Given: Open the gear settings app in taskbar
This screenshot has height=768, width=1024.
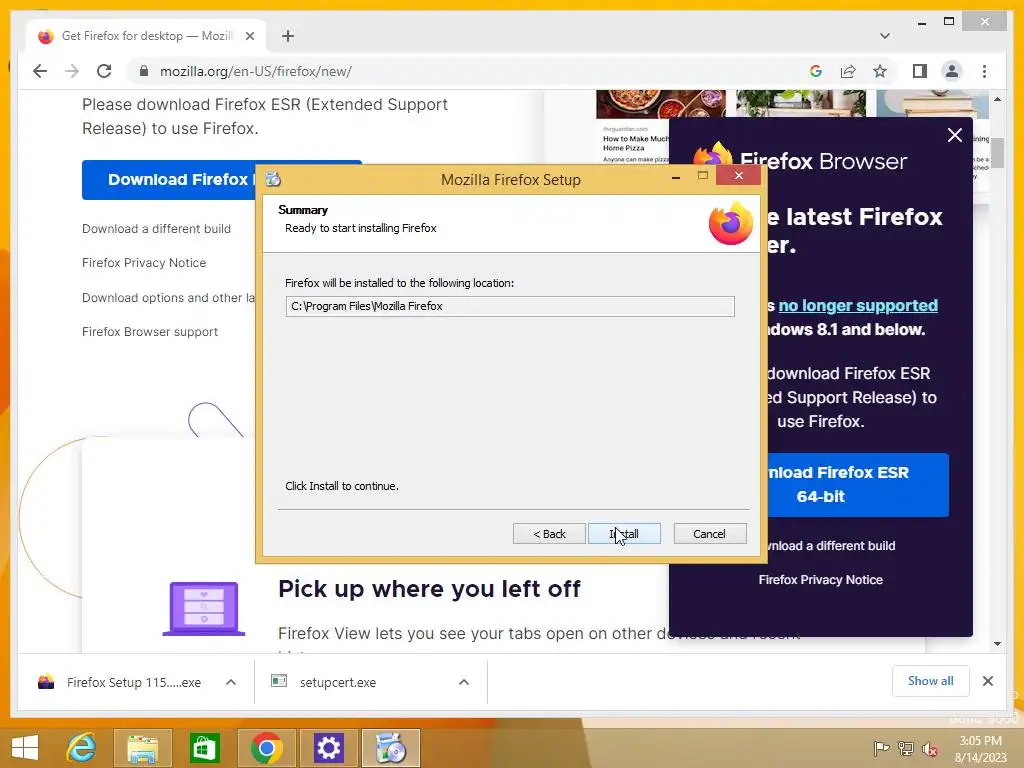Looking at the screenshot, I should pyautogui.click(x=328, y=748).
